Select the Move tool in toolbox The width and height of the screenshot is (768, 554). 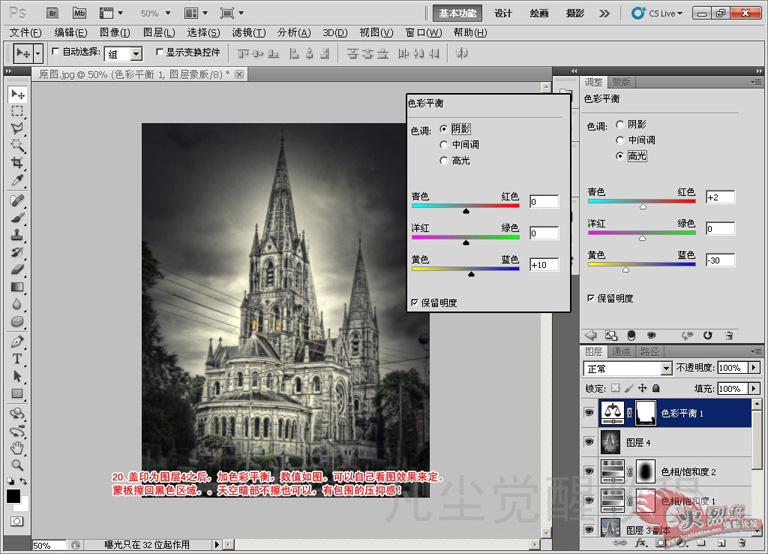tap(18, 94)
